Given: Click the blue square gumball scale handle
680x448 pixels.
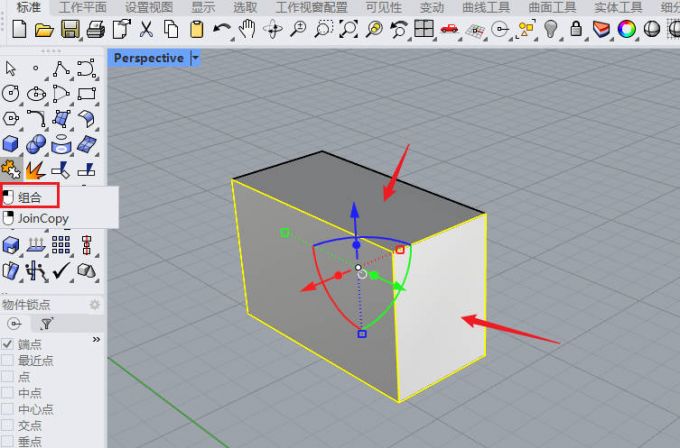Looking at the screenshot, I should point(362,334).
